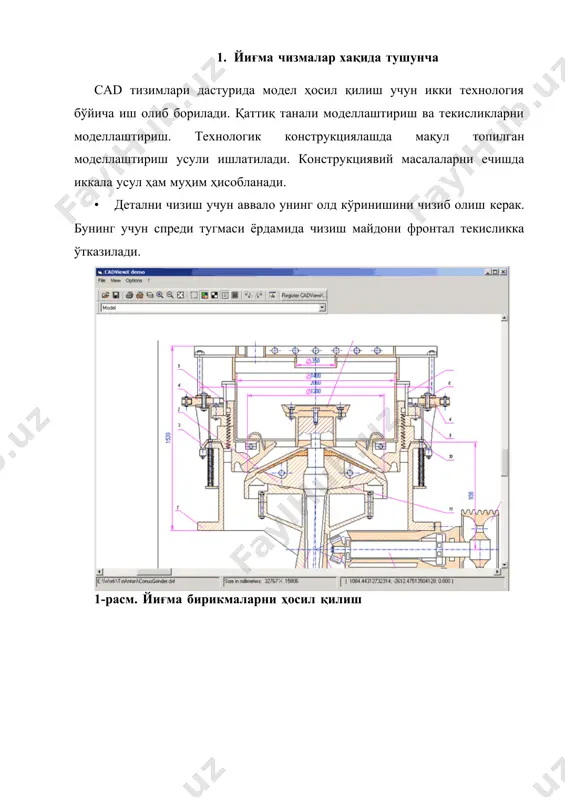Click the Print icon in toolbar
Image resolution: width=565 pixels, height=800 pixels.
pyautogui.click(x=129, y=295)
